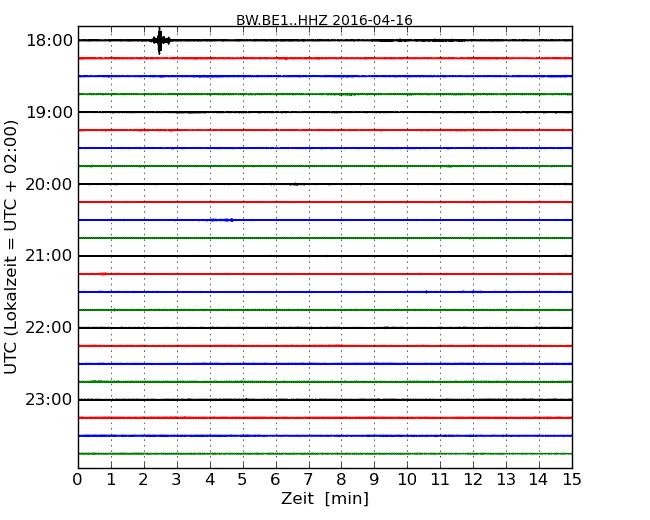This screenshot has width=650, height=520.
Task: Click x-axis tick label 12
Action: (x=473, y=480)
